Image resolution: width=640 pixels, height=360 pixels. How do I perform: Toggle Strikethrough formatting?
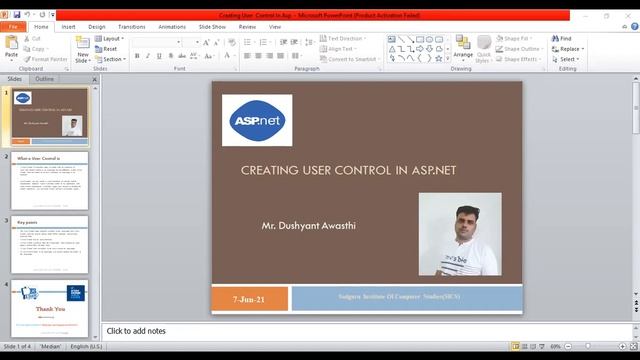(182, 56)
